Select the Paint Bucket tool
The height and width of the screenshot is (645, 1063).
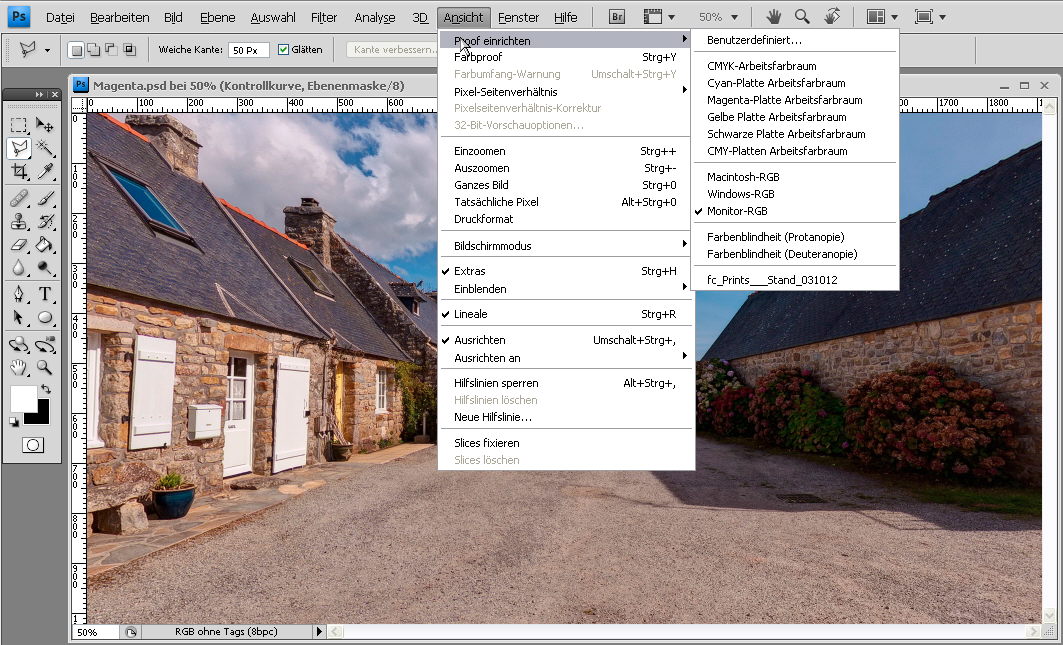click(45, 244)
